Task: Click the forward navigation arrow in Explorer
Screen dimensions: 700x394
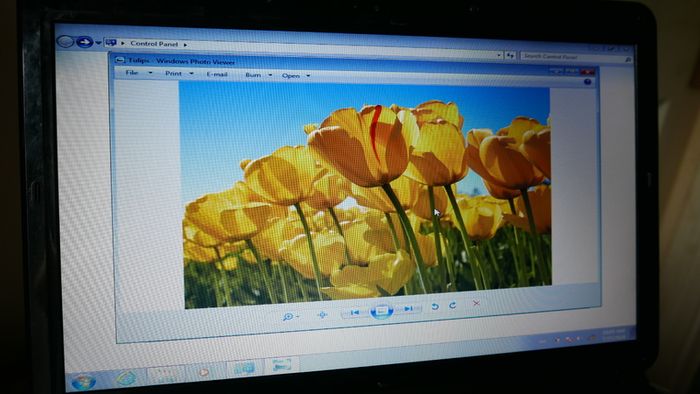Action: (84, 42)
